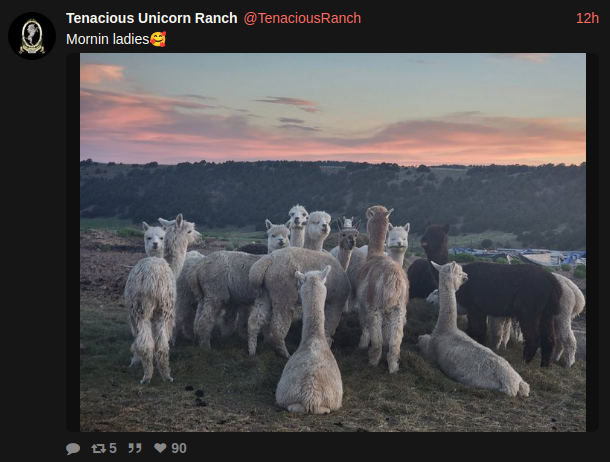
Task: Click the tree-covered hillside in the photo
Action: 333,194
